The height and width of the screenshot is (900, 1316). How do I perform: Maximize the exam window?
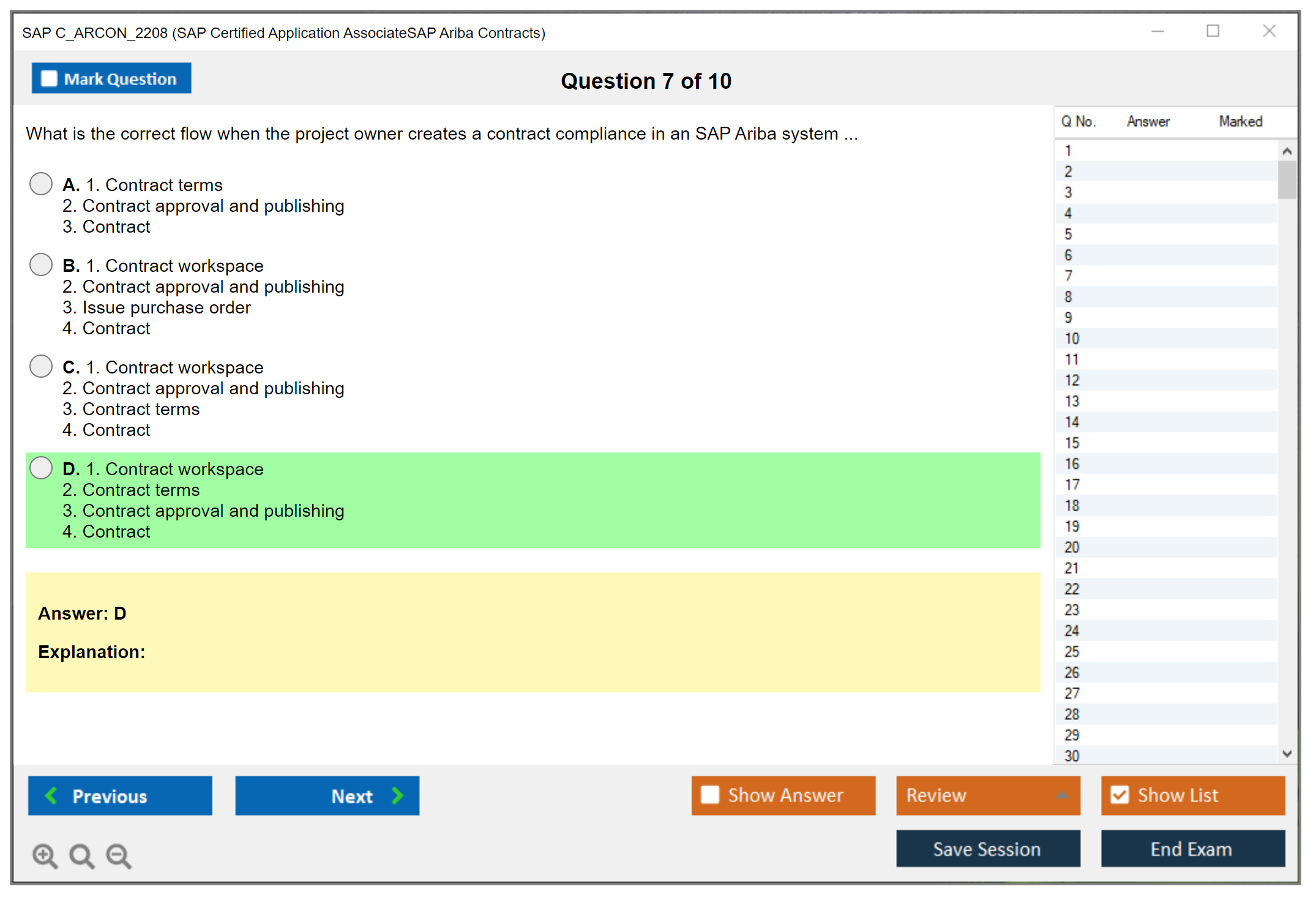click(1213, 31)
